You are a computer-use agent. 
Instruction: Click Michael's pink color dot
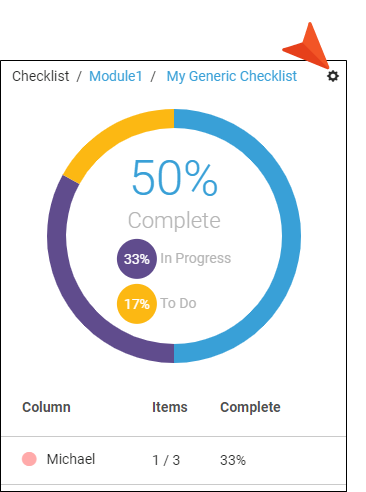[29, 459]
